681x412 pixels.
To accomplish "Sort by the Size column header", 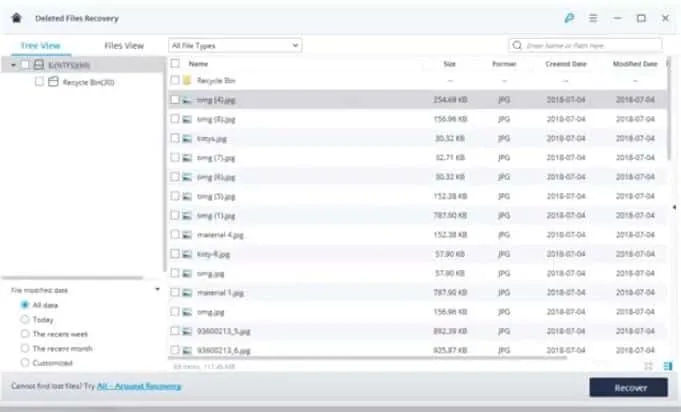I will tap(450, 64).
